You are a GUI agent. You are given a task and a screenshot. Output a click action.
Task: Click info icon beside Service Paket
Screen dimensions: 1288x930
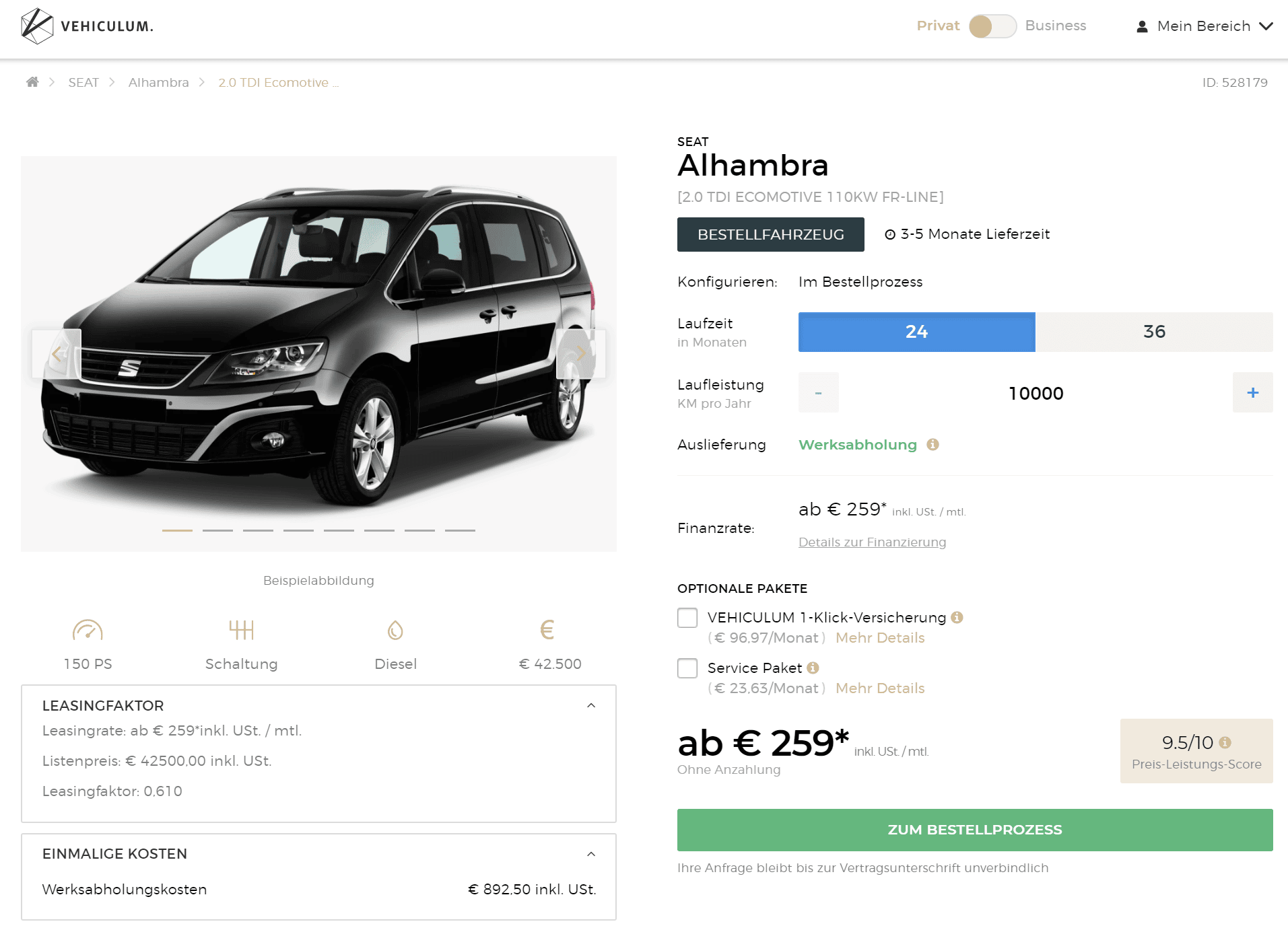[x=813, y=668]
